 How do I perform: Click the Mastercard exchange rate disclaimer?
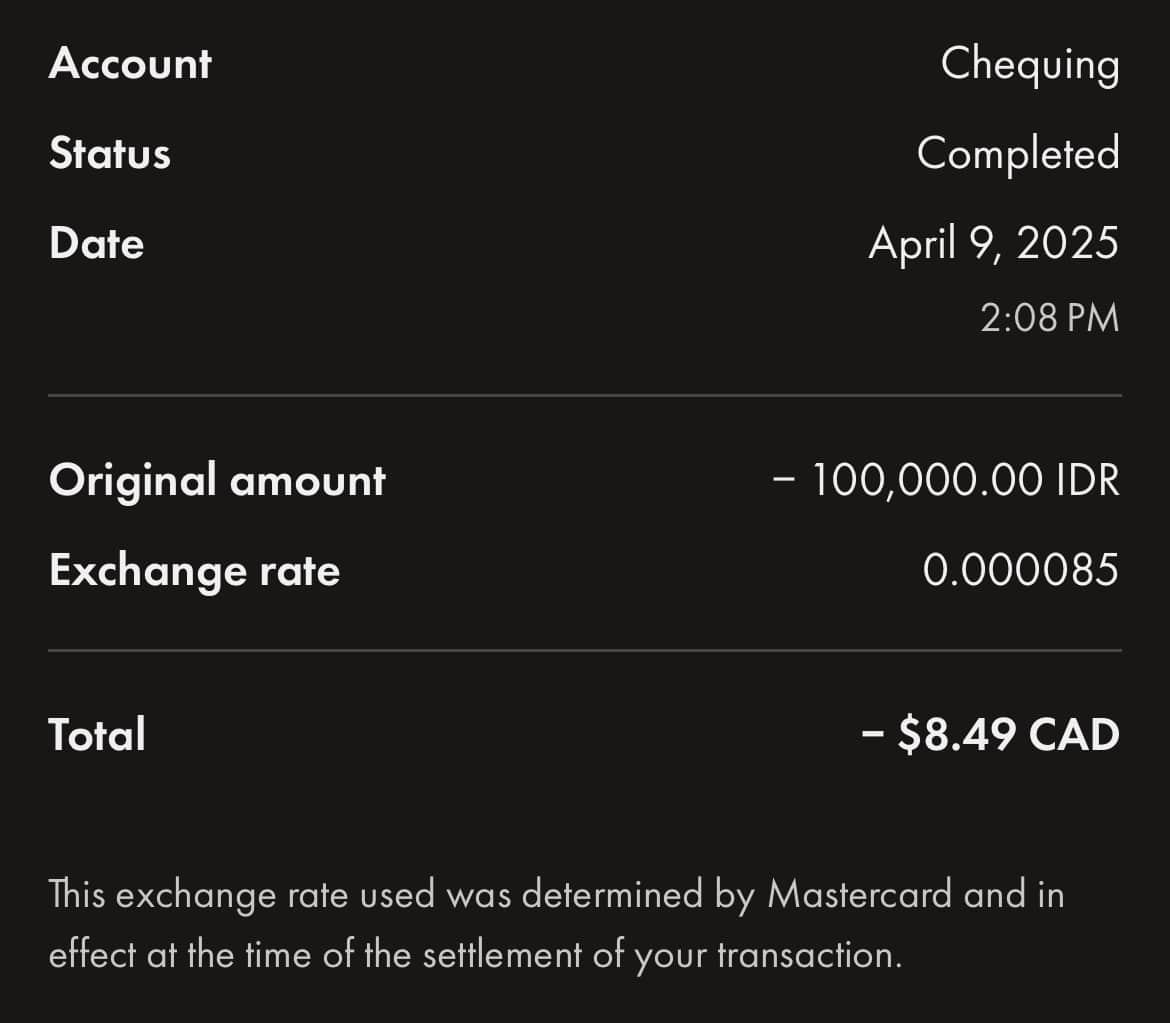click(x=555, y=924)
